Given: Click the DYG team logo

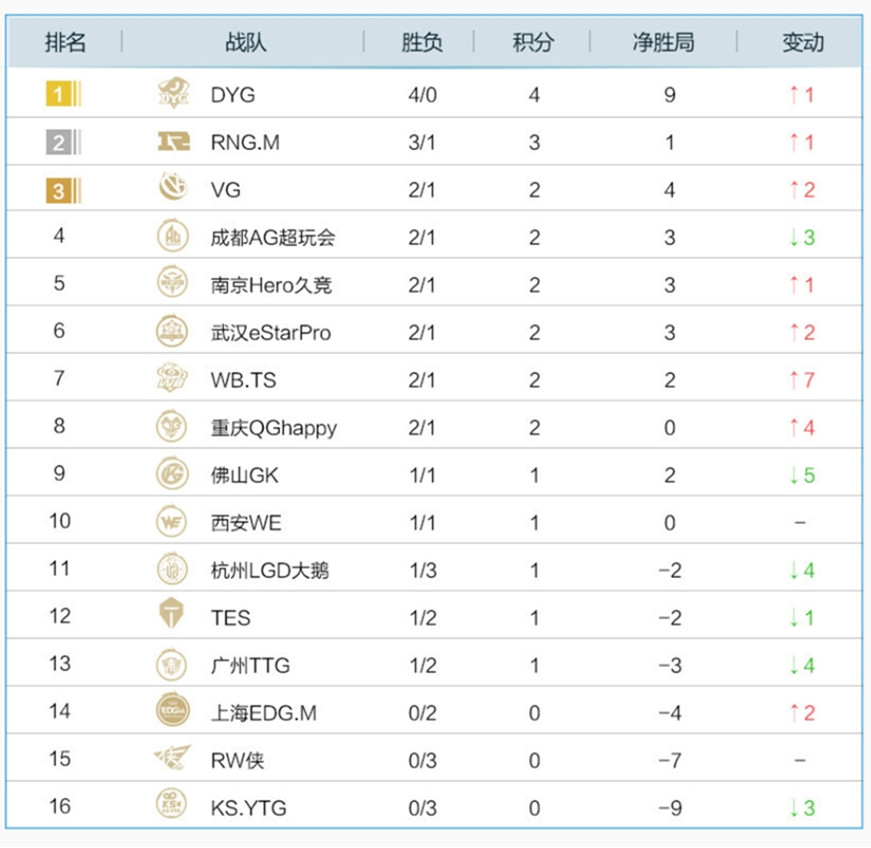Looking at the screenshot, I should (173, 93).
